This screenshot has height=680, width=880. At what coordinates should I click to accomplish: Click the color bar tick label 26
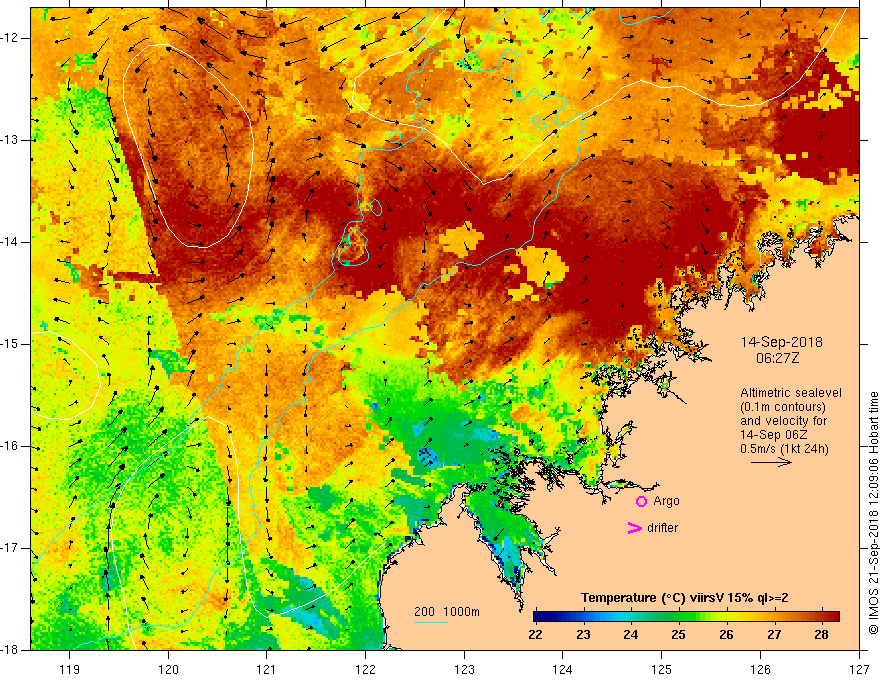click(x=726, y=635)
